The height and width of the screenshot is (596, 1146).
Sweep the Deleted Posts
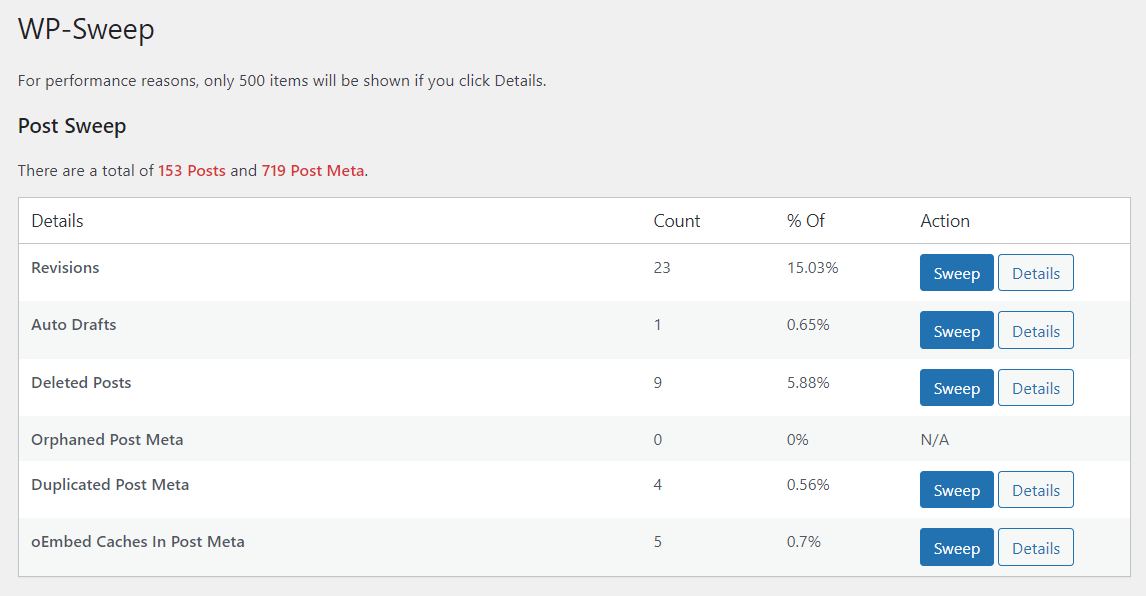956,388
